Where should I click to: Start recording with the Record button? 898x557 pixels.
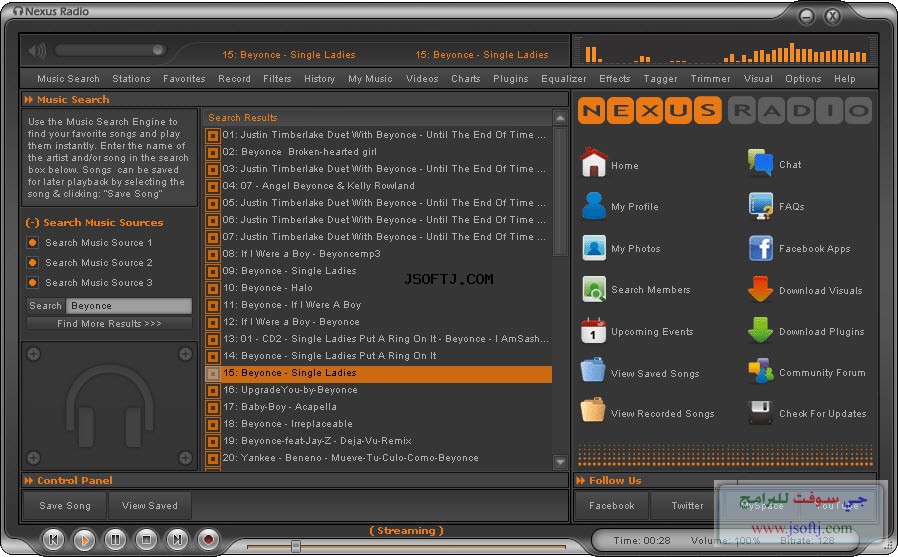click(x=208, y=539)
